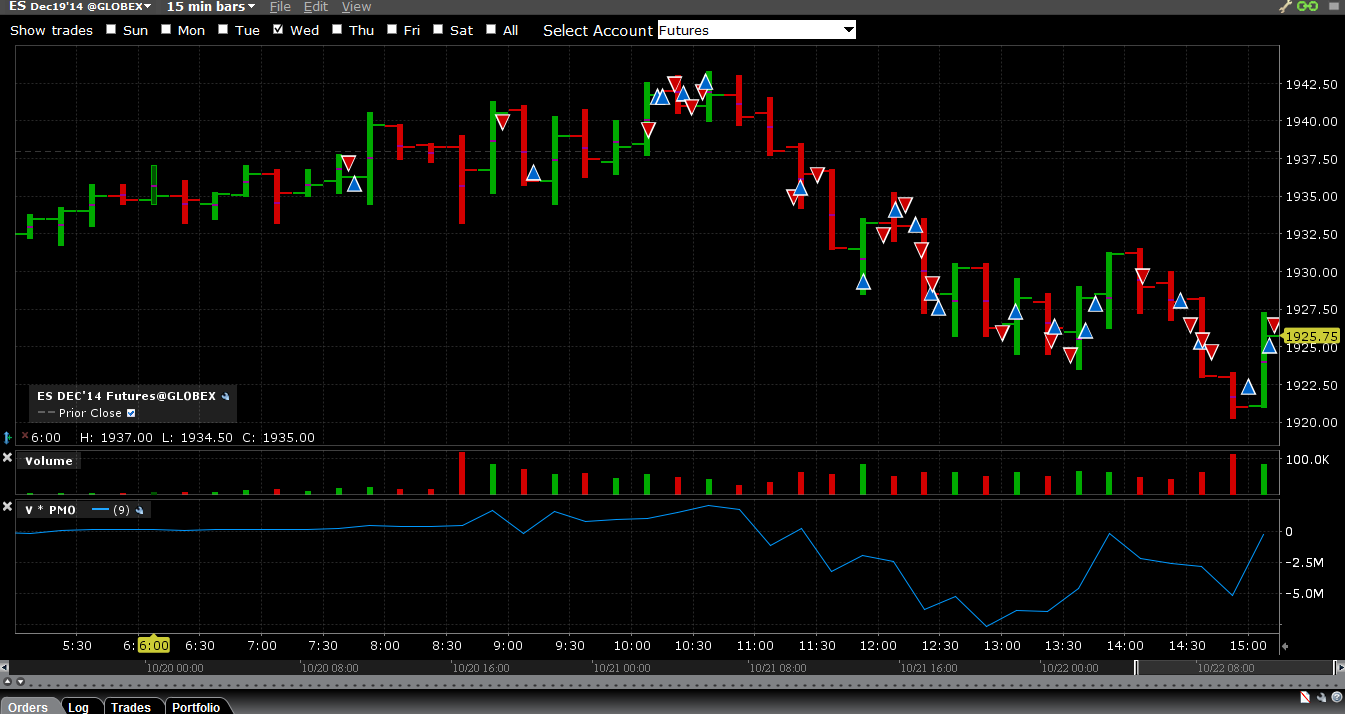1345x714 pixels.
Task: Click the 10/21 08:00 timeline label
Action: (x=779, y=667)
